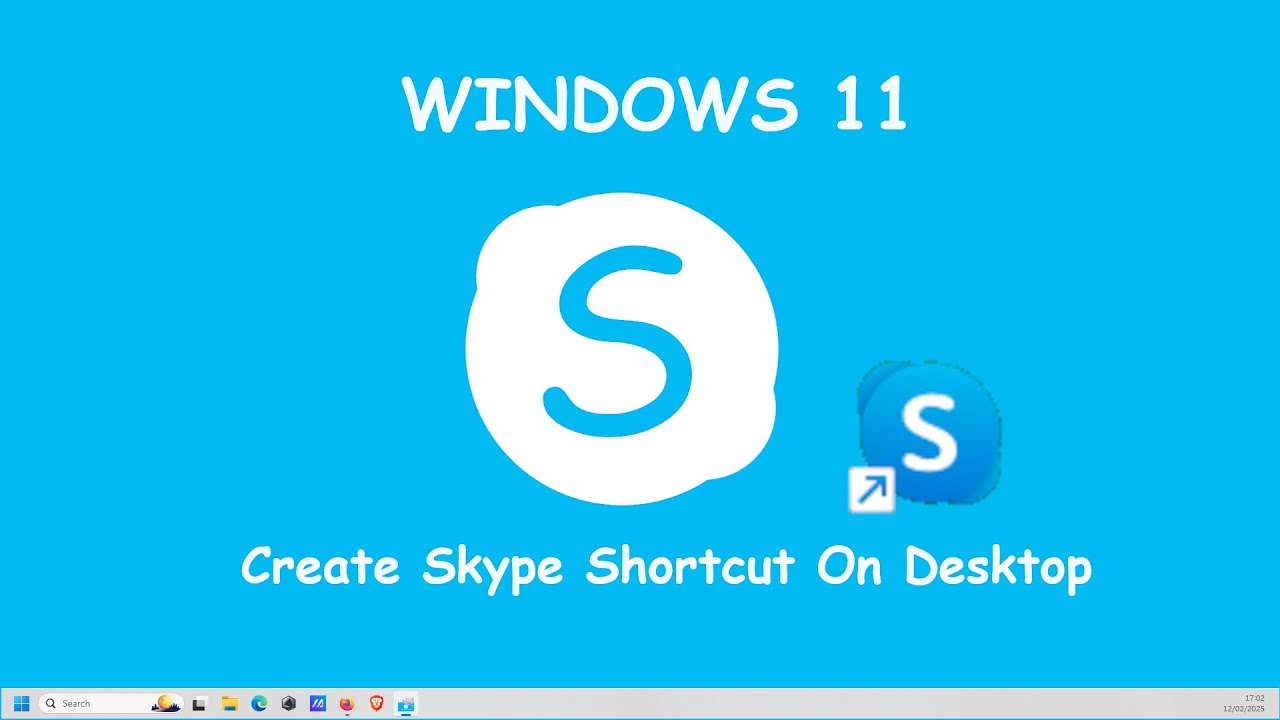1280x720 pixels.
Task: Open the blue slash-logo app in taskbar
Action: pyautogui.click(x=318, y=704)
